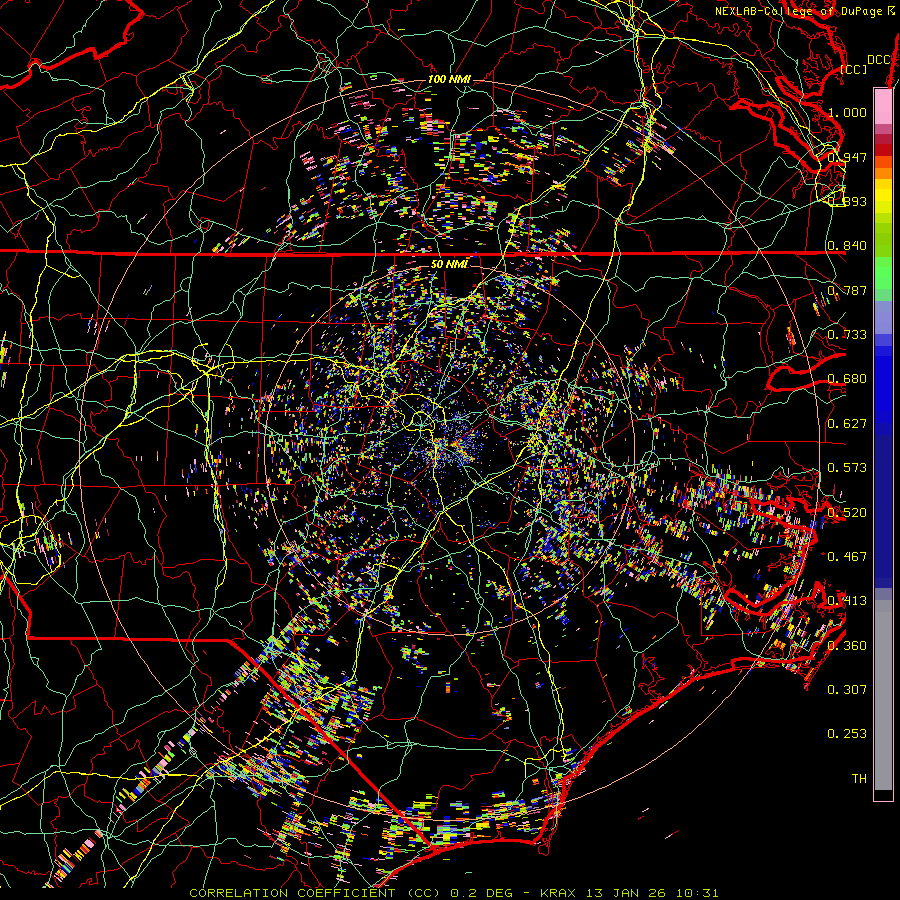Pick the bright green color bar segment above 0.787
The height and width of the screenshot is (900, 900).
click(x=883, y=273)
